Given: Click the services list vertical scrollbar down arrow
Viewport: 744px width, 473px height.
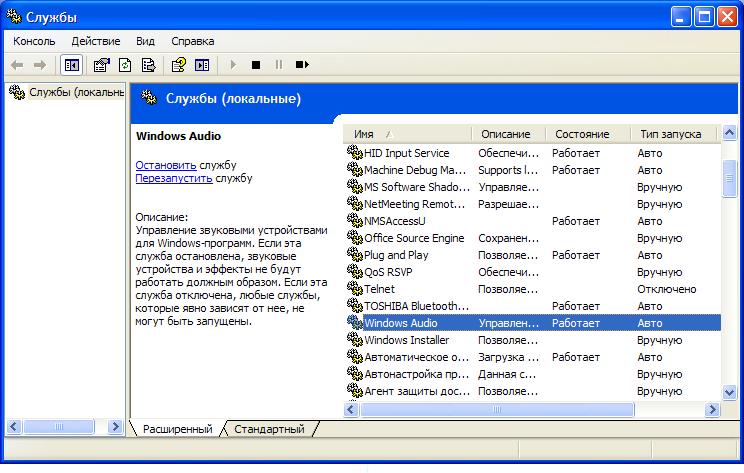Looking at the screenshot, I should pyautogui.click(x=729, y=392).
